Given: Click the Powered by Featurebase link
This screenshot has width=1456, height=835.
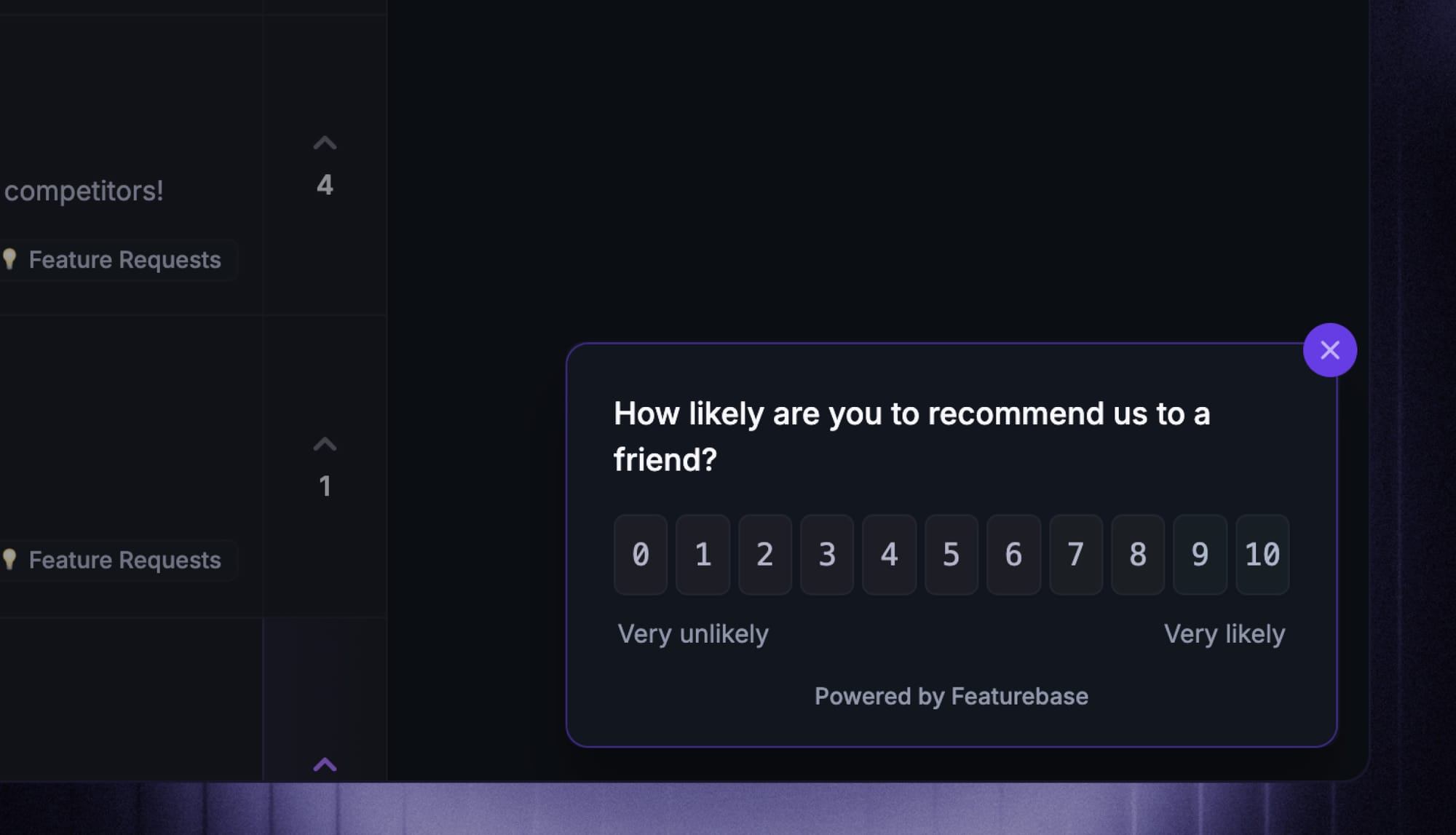Looking at the screenshot, I should 952,696.
